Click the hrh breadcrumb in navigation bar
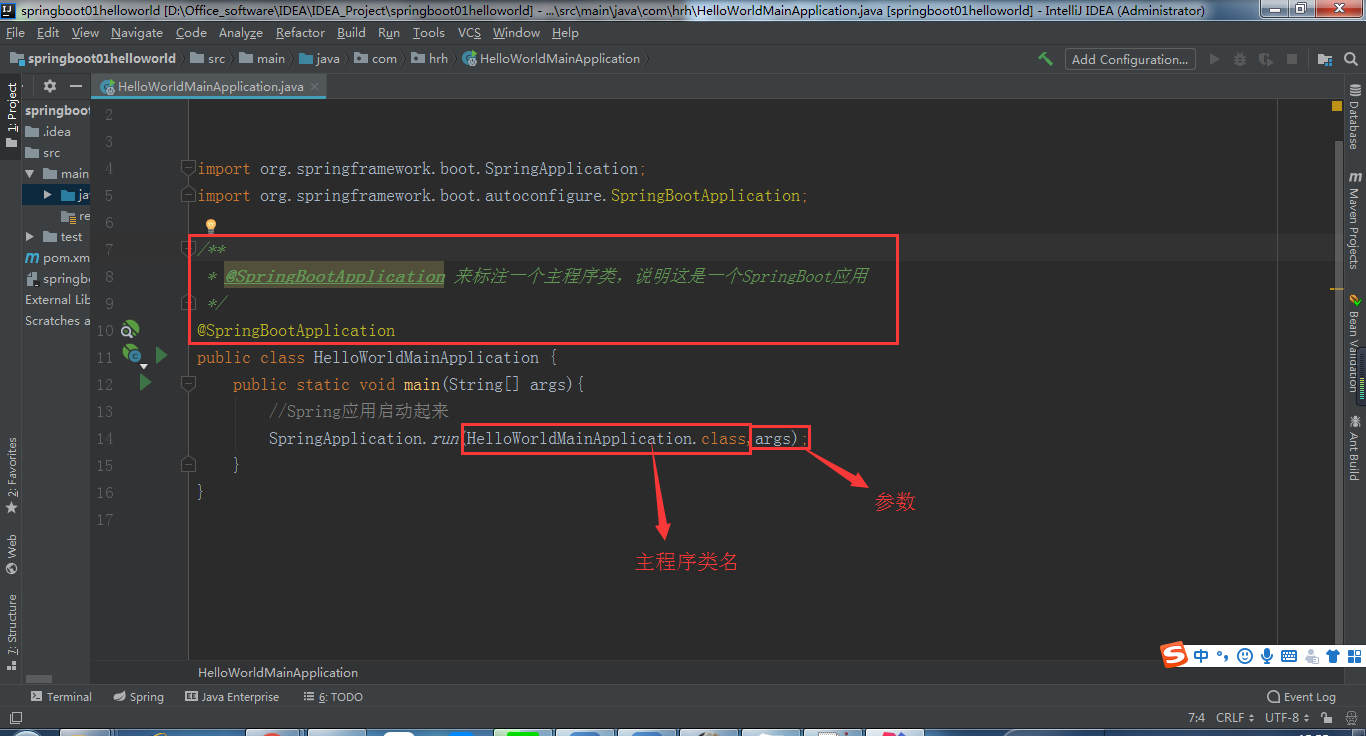 (429, 59)
